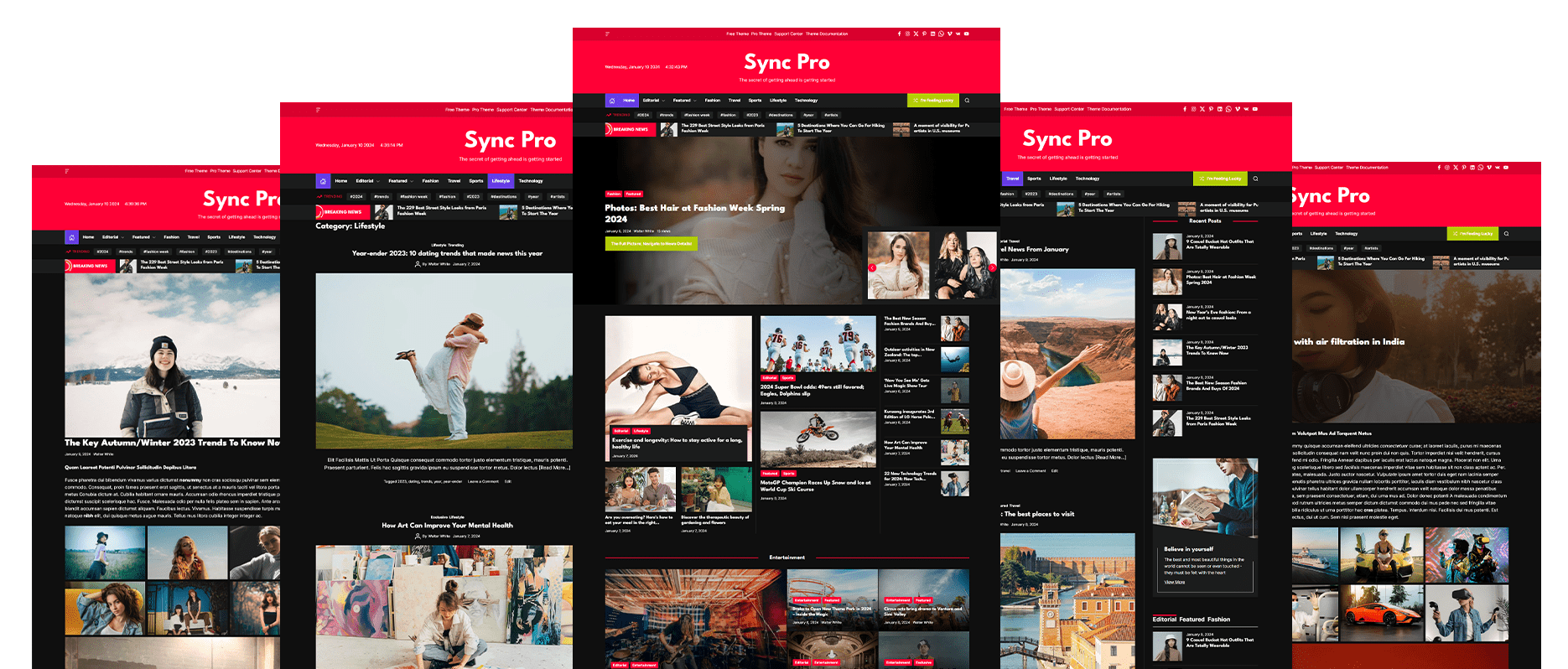Open How Art Can Improve Your Mental Health
The width and height of the screenshot is (1568, 669).
point(447,526)
